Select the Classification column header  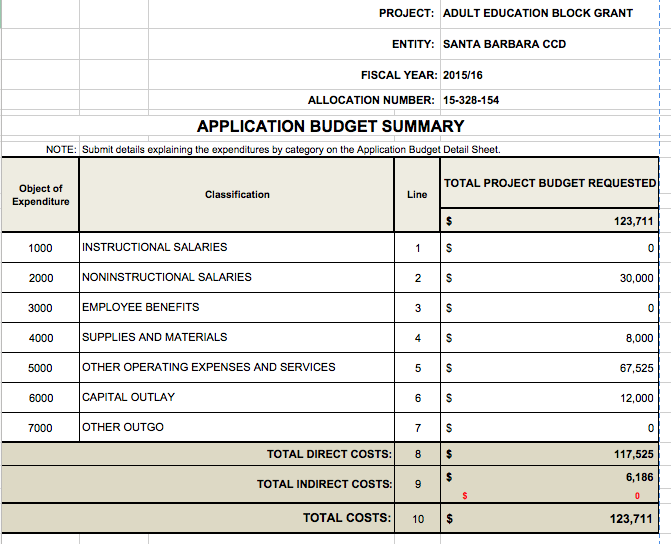coord(237,195)
